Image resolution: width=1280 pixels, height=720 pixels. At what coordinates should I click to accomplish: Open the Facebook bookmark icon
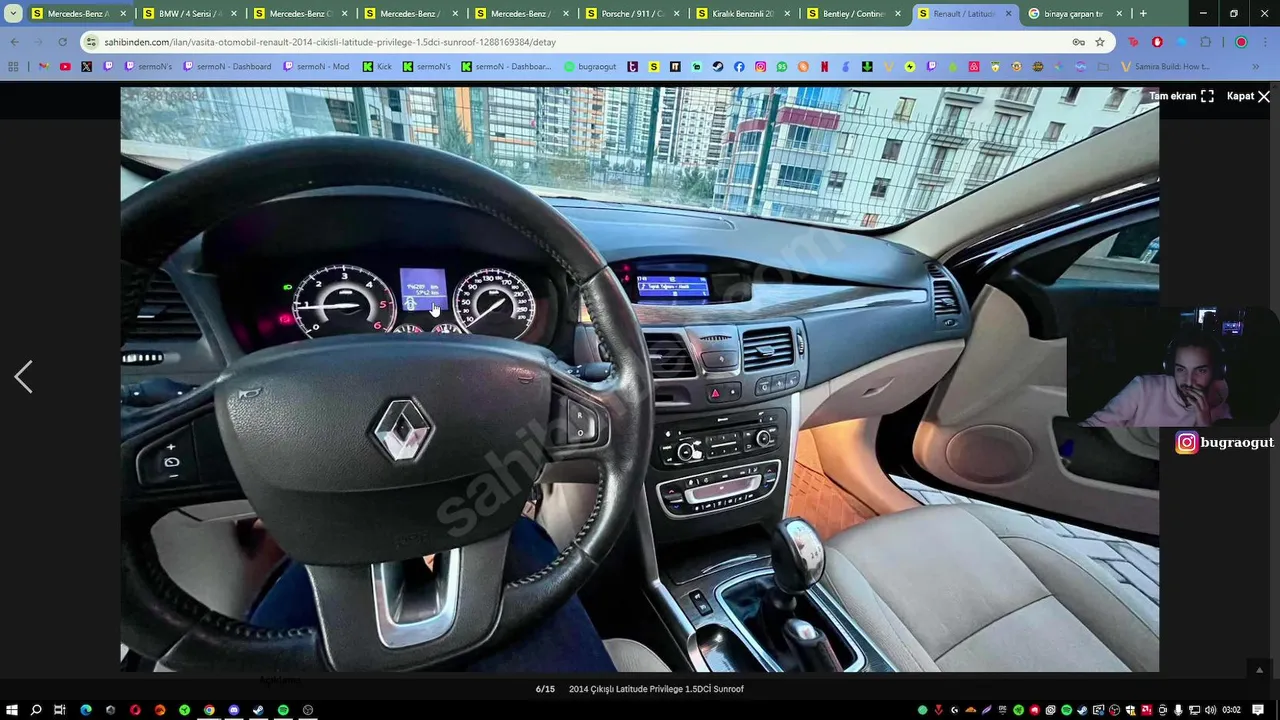(x=739, y=67)
